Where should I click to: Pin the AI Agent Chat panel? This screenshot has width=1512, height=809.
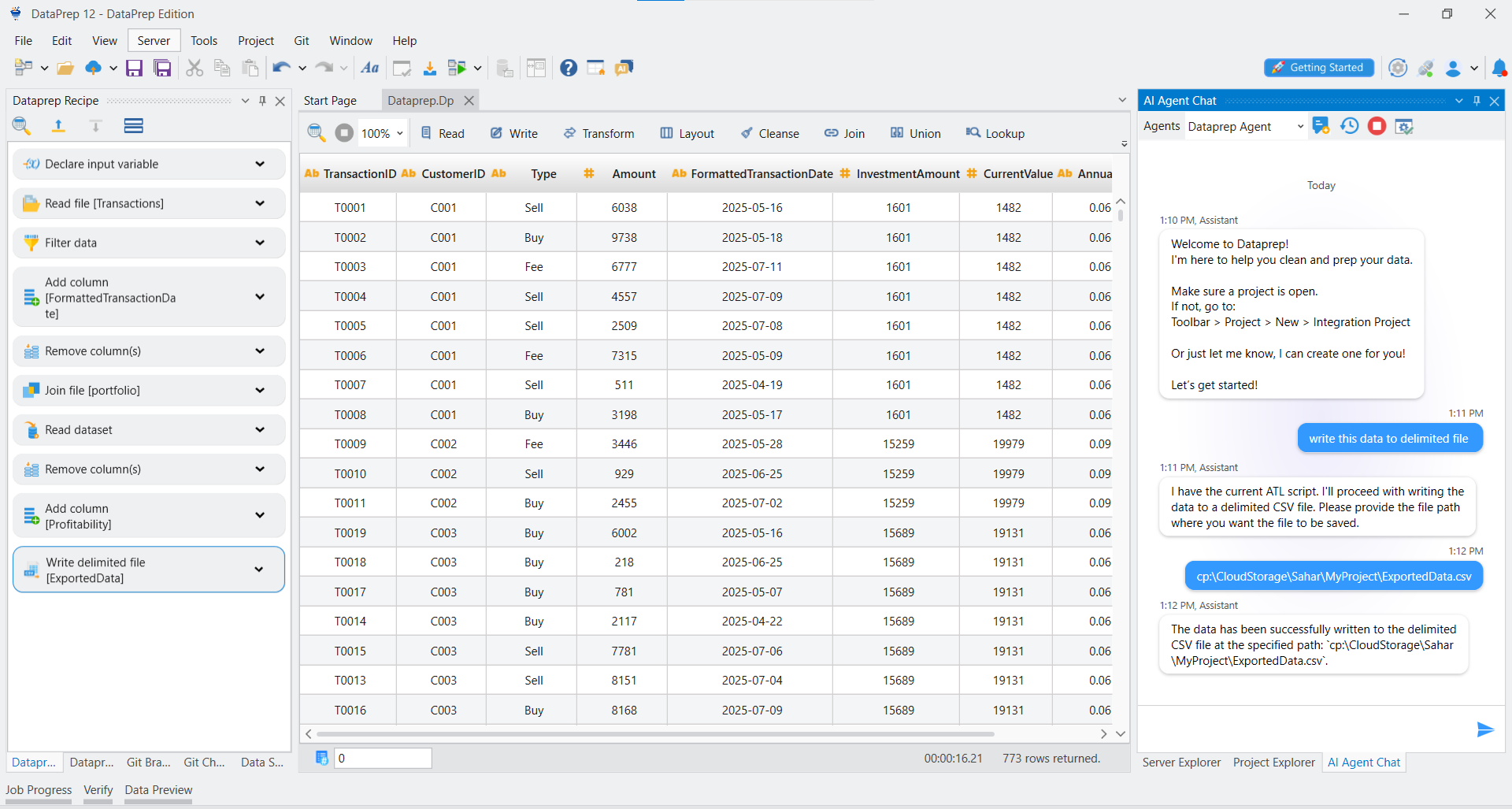point(1477,101)
